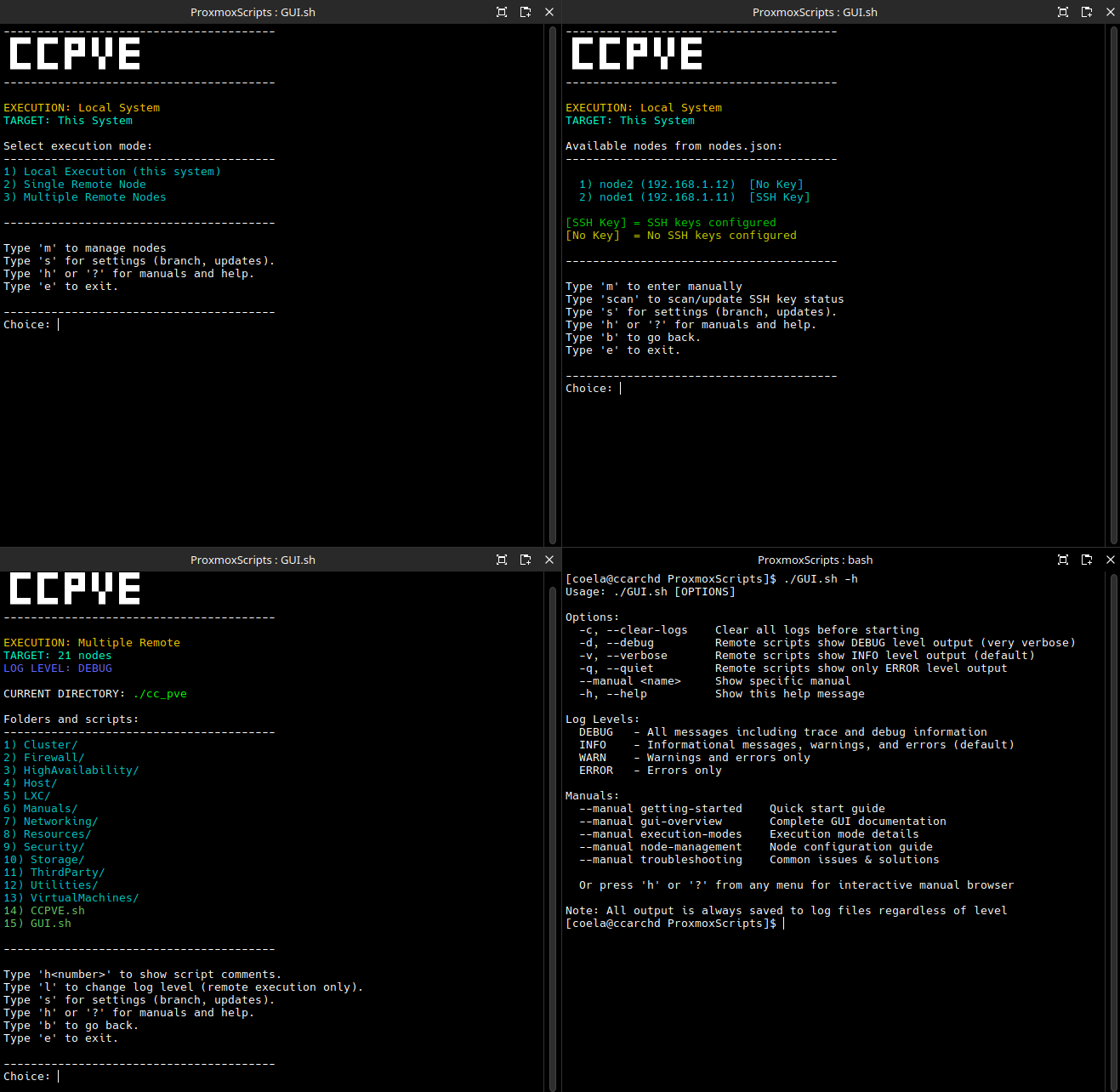Image resolution: width=1120 pixels, height=1092 pixels.
Task: Click '8) Resources/' folder line
Action: pos(48,834)
